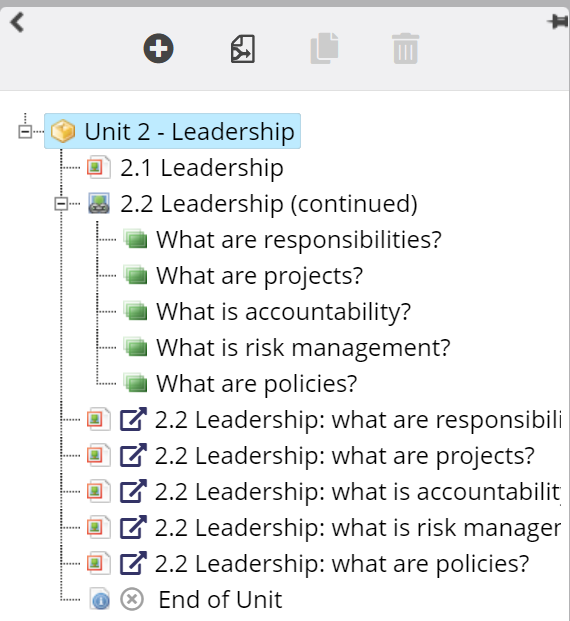Click the external link icon beside policies page
The image size is (570, 621).
(x=133, y=563)
